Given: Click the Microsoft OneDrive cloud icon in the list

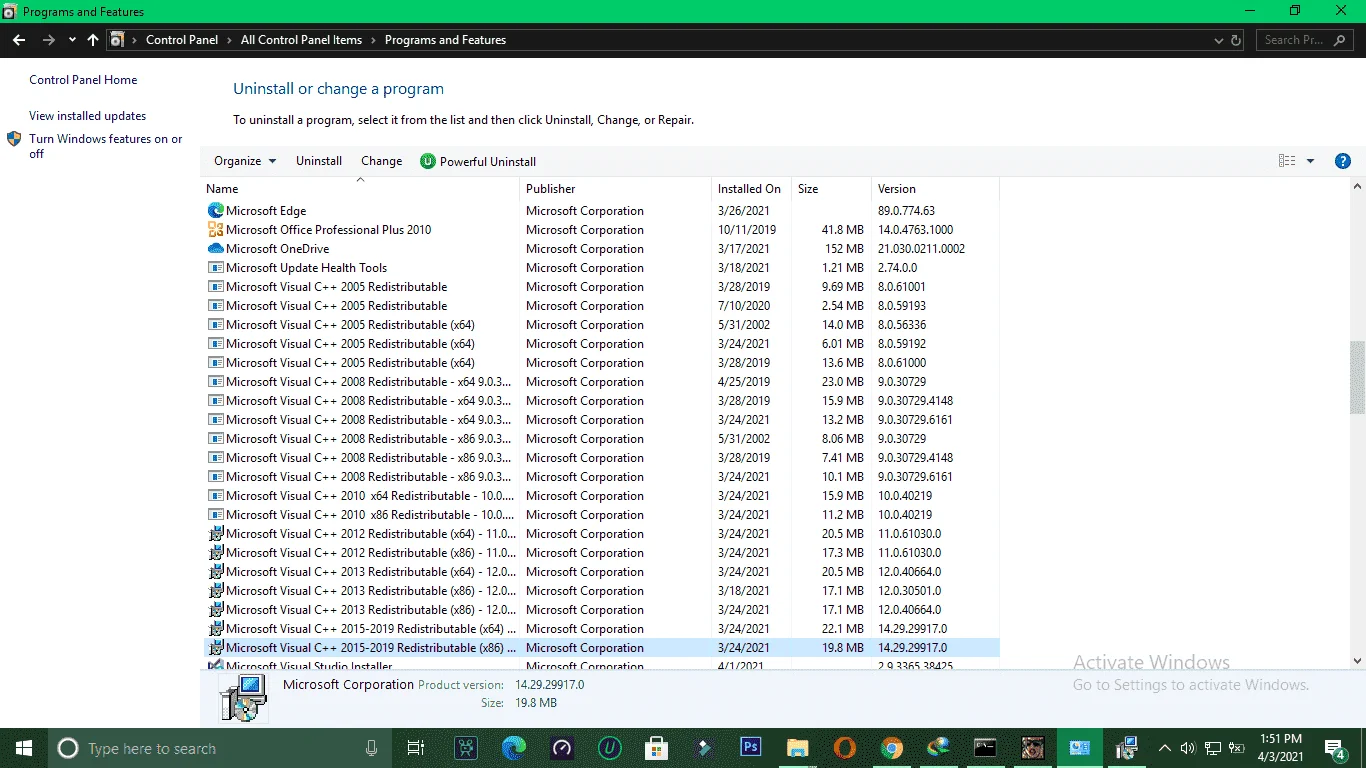Looking at the screenshot, I should (x=215, y=249).
